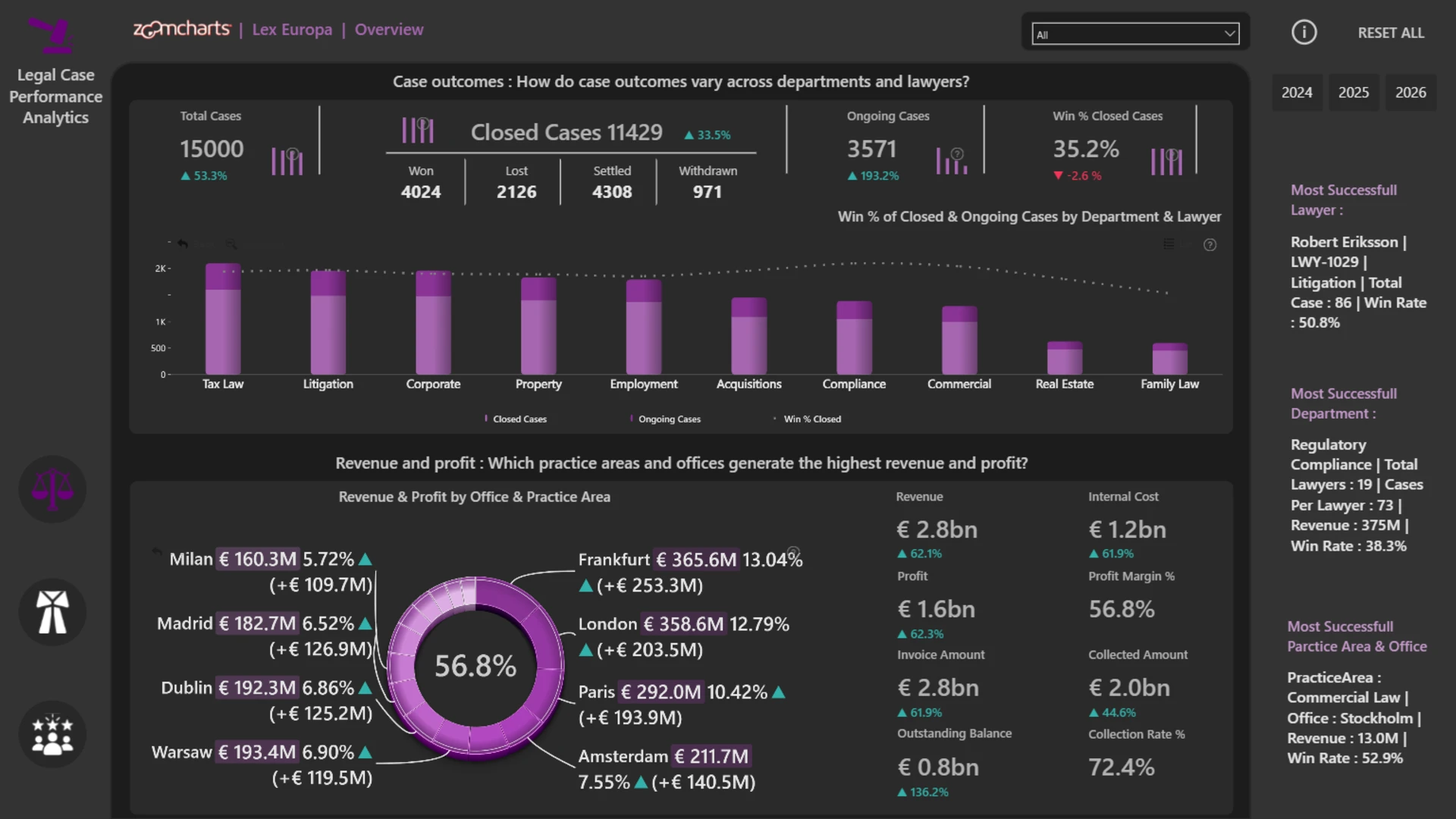The image size is (1456, 819).
Task: Click the chart help question mark icon
Action: 1210,245
